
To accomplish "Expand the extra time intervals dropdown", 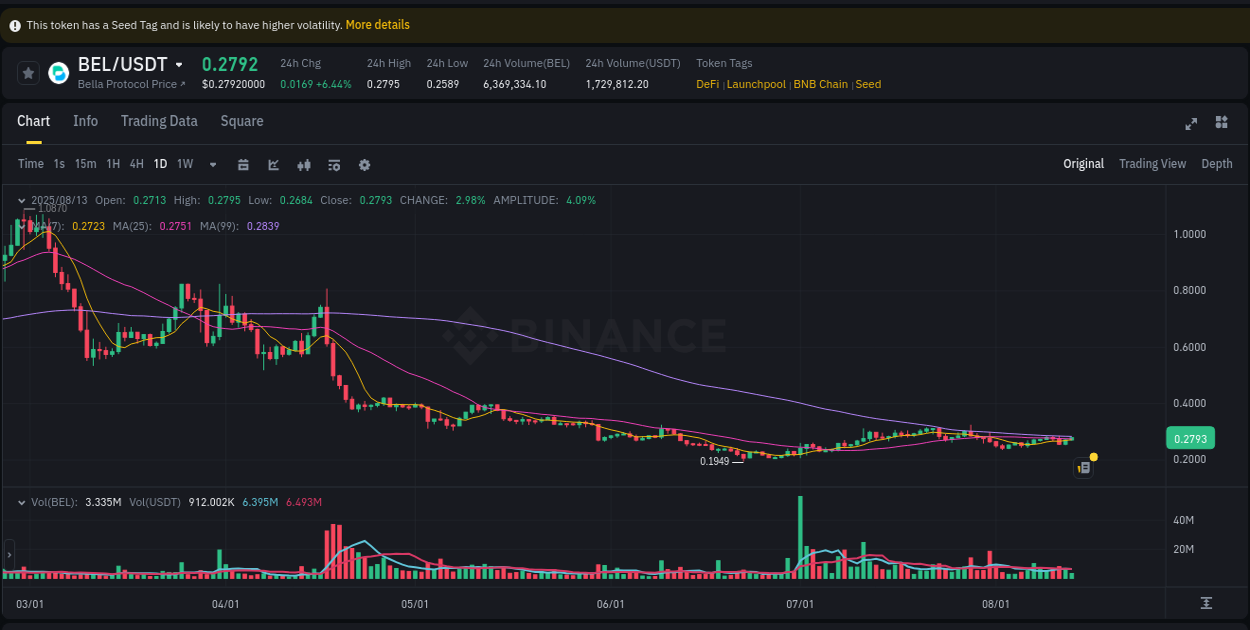I will (212, 164).
